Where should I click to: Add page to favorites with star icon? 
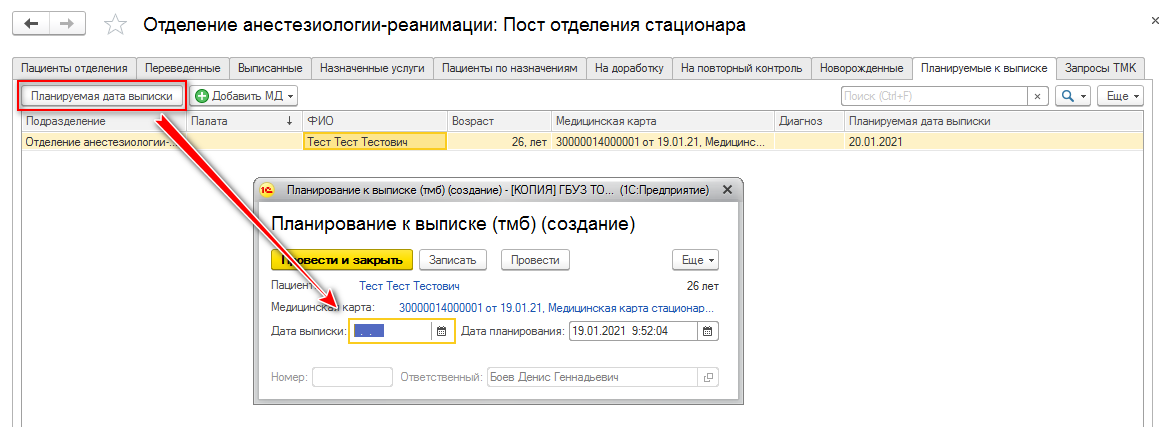tap(117, 24)
